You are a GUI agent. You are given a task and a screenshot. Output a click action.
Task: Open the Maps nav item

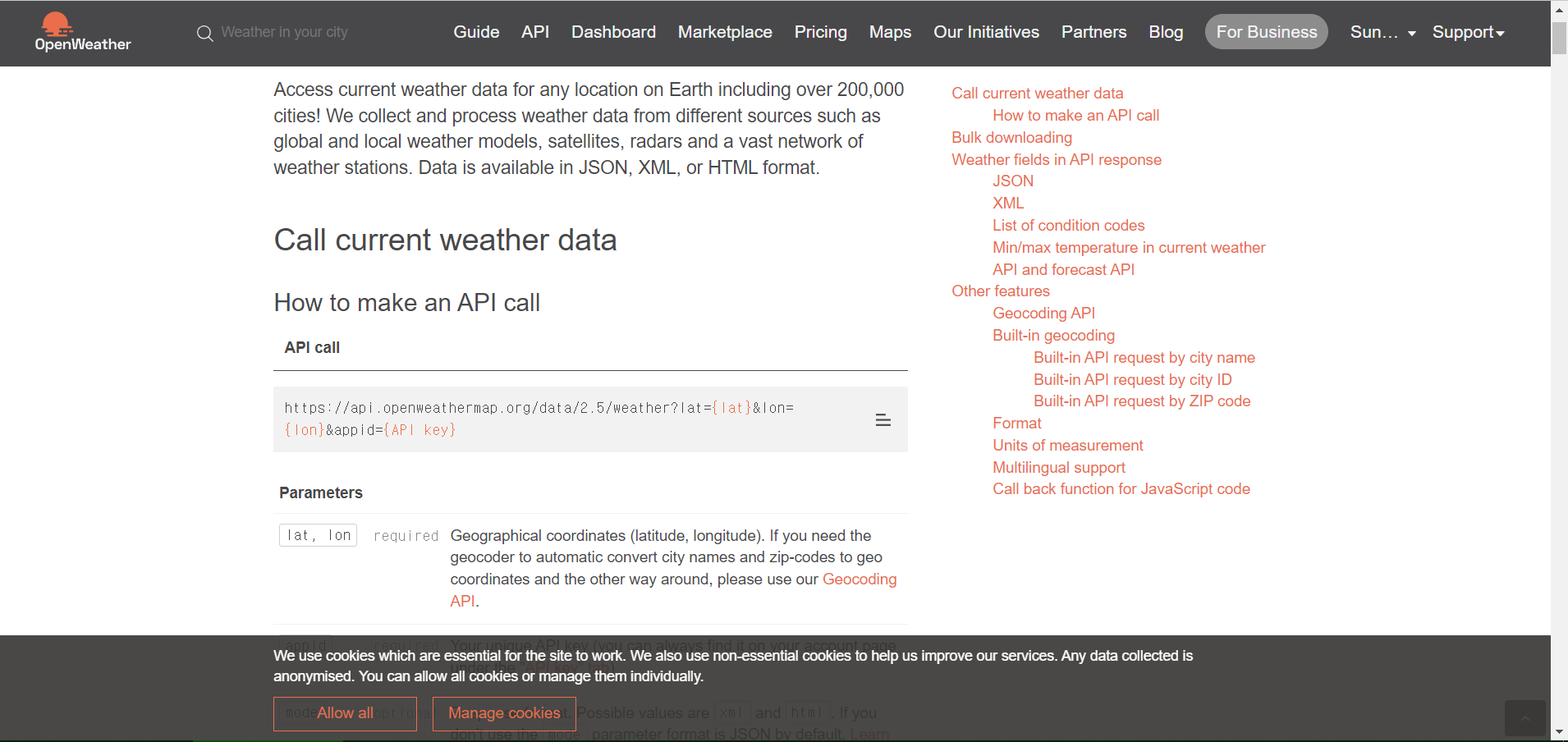pos(890,32)
